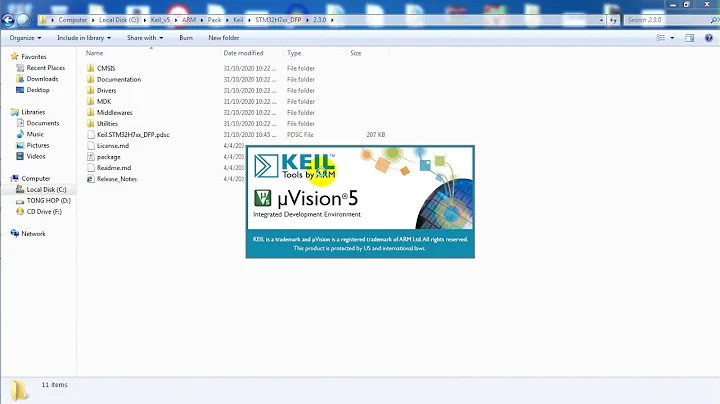Click the Keil.STM32H7xx_DFP.pdsc file icon
The width and height of the screenshot is (720, 404).
(90, 135)
